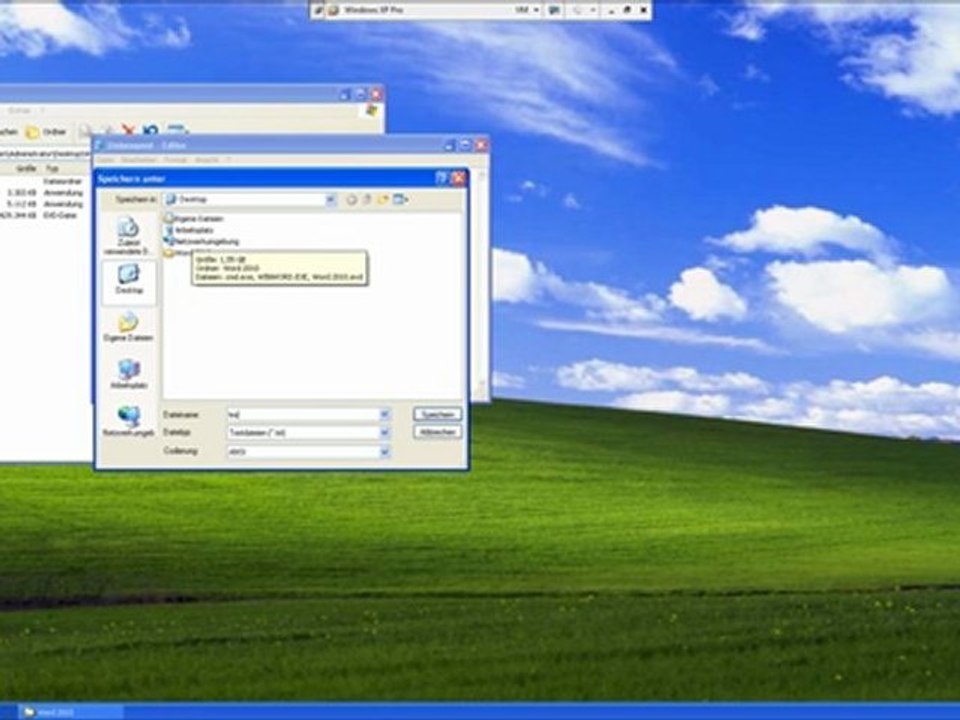Click the monitor icon in VM toolbar
Screen dimensions: 960x720
click(554, 10)
